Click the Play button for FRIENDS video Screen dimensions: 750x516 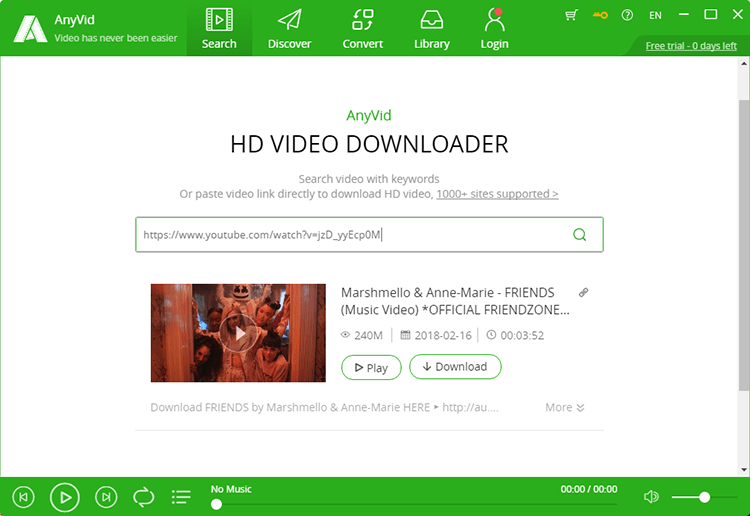pyautogui.click(x=371, y=367)
